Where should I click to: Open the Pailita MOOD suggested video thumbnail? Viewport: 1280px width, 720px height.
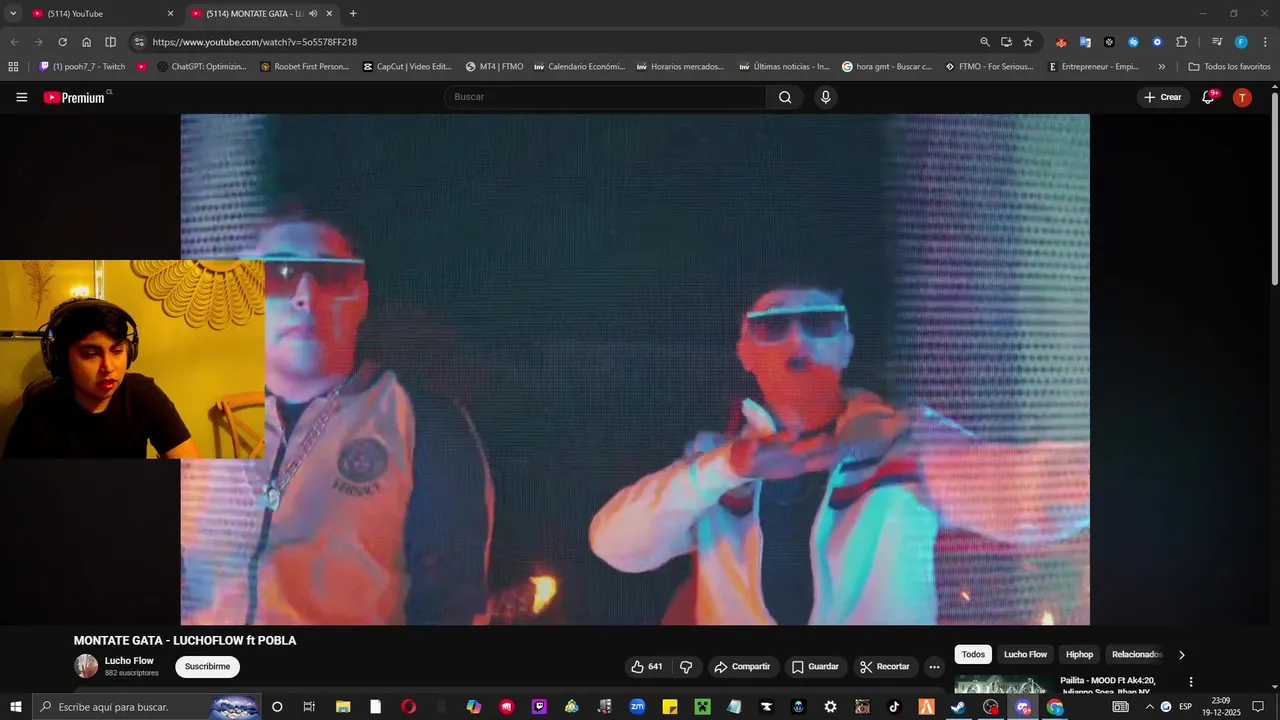pos(1001,685)
